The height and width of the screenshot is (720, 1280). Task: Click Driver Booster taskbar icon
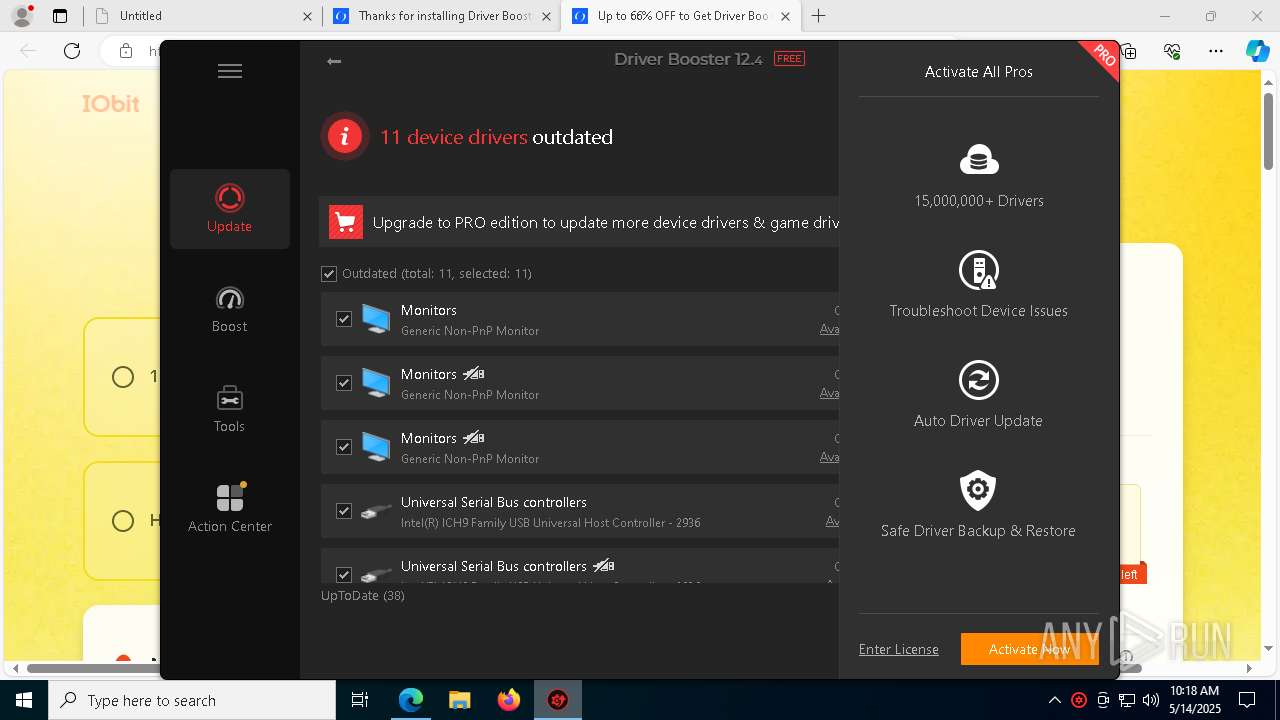558,701
